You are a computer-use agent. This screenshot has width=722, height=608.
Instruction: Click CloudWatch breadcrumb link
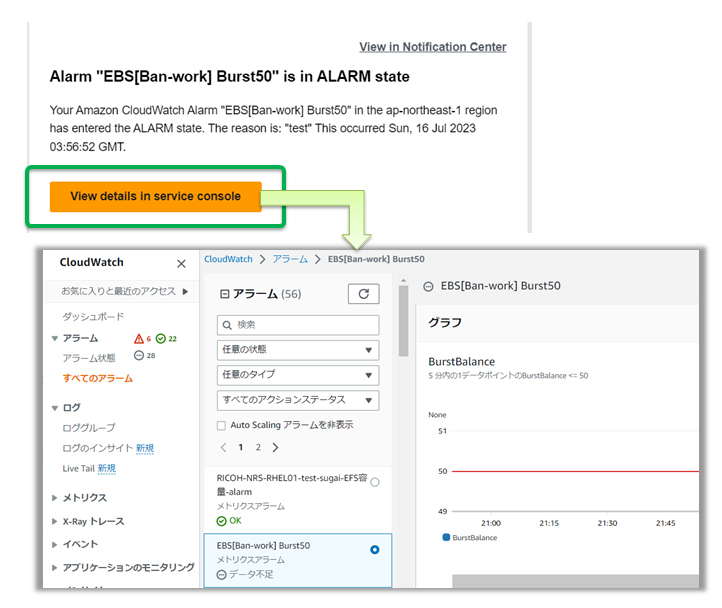click(x=228, y=259)
